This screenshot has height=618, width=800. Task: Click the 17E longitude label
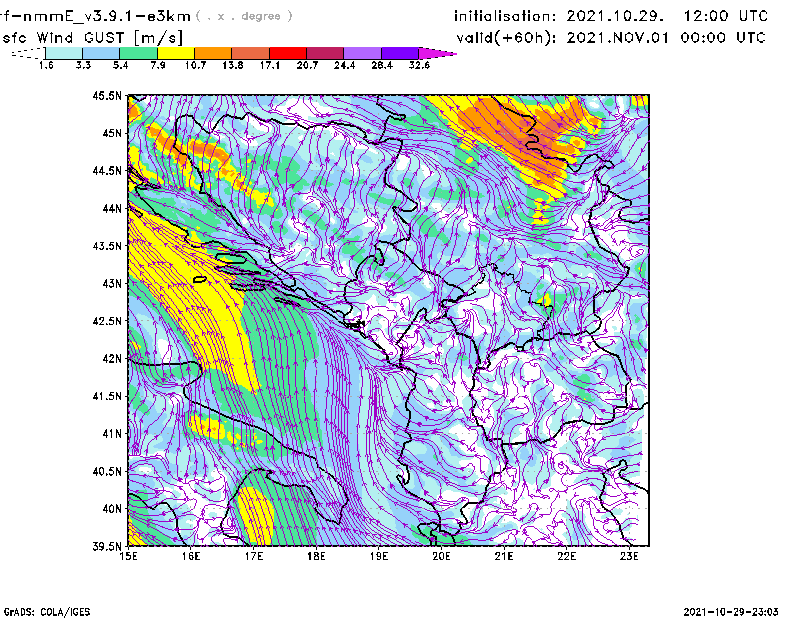tap(254, 556)
